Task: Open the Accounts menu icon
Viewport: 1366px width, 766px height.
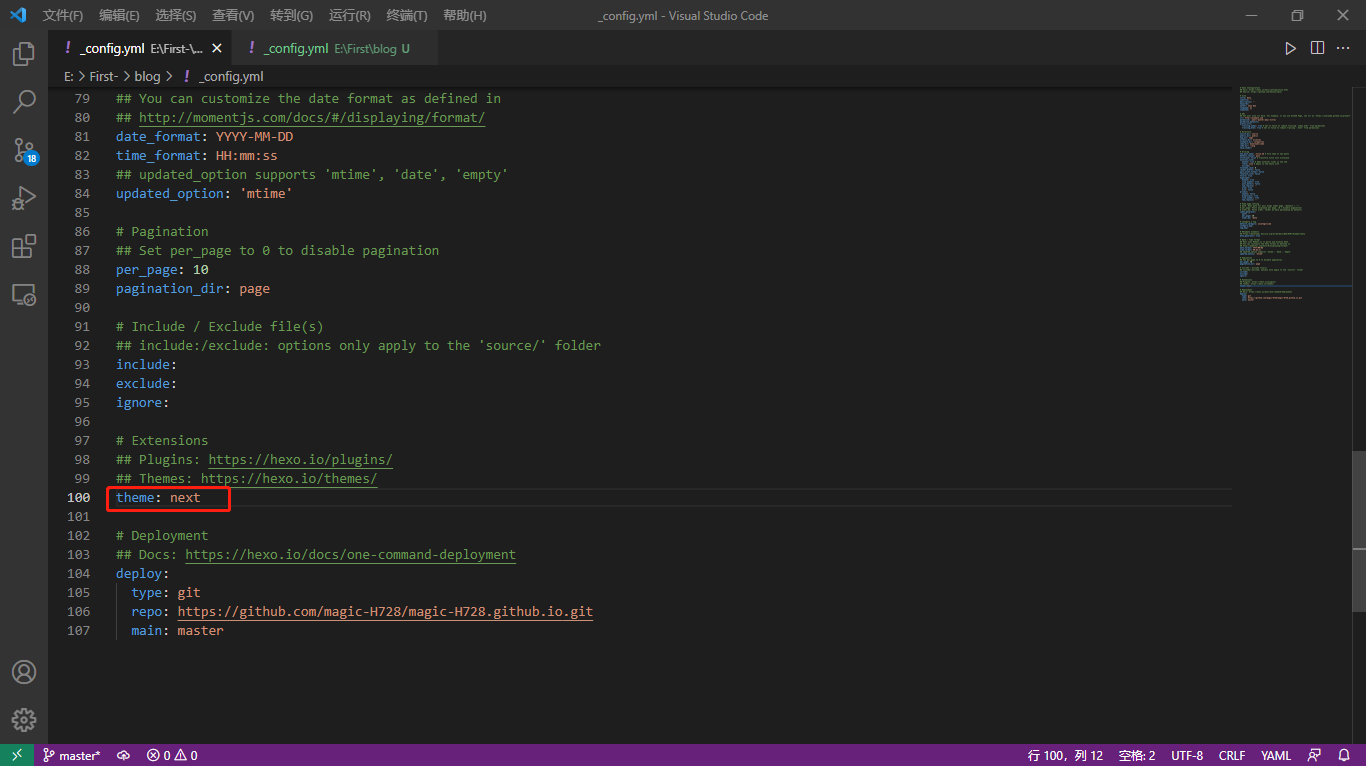Action: click(24, 672)
